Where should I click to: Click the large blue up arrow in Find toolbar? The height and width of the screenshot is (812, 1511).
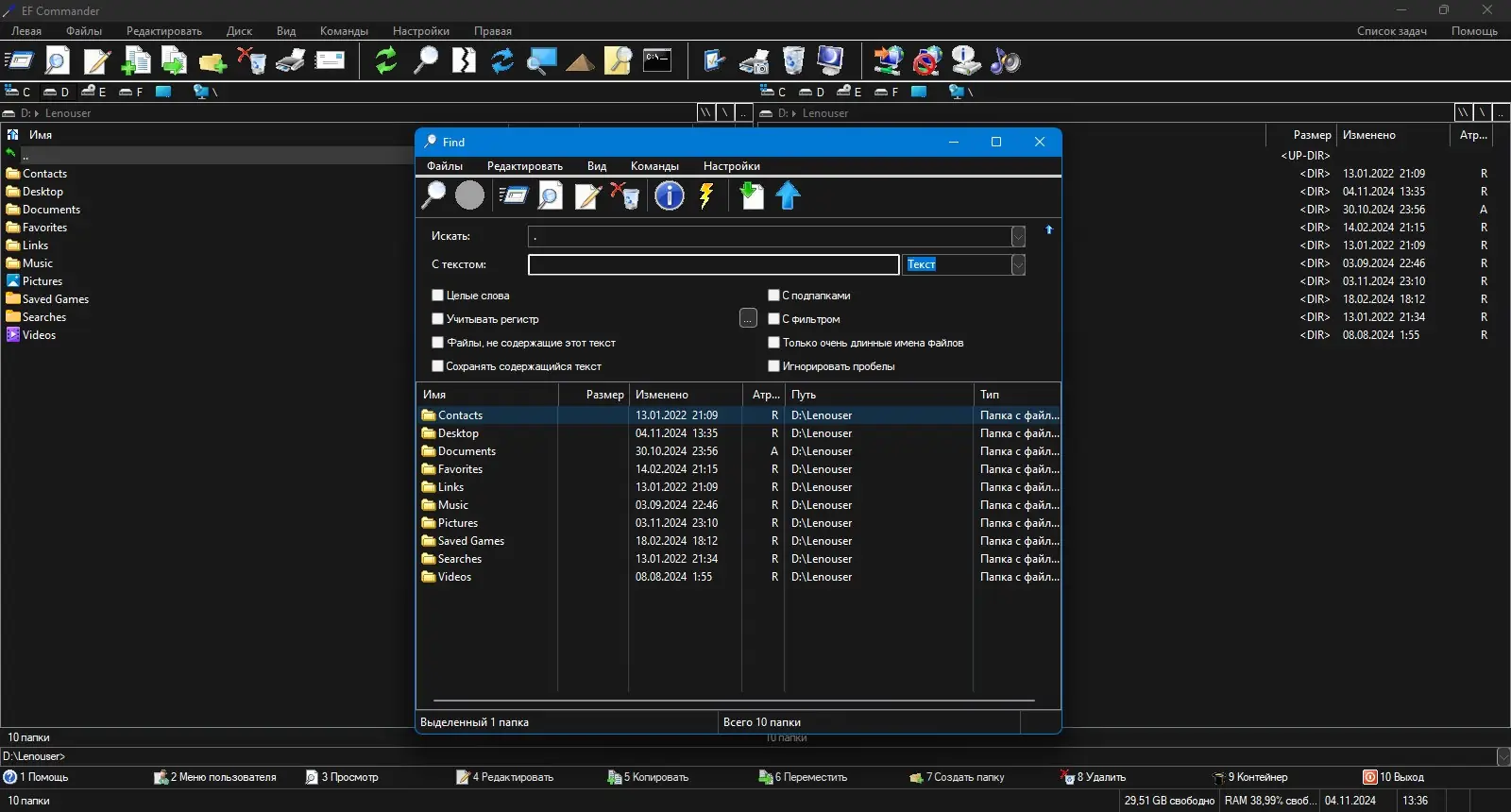click(x=788, y=195)
